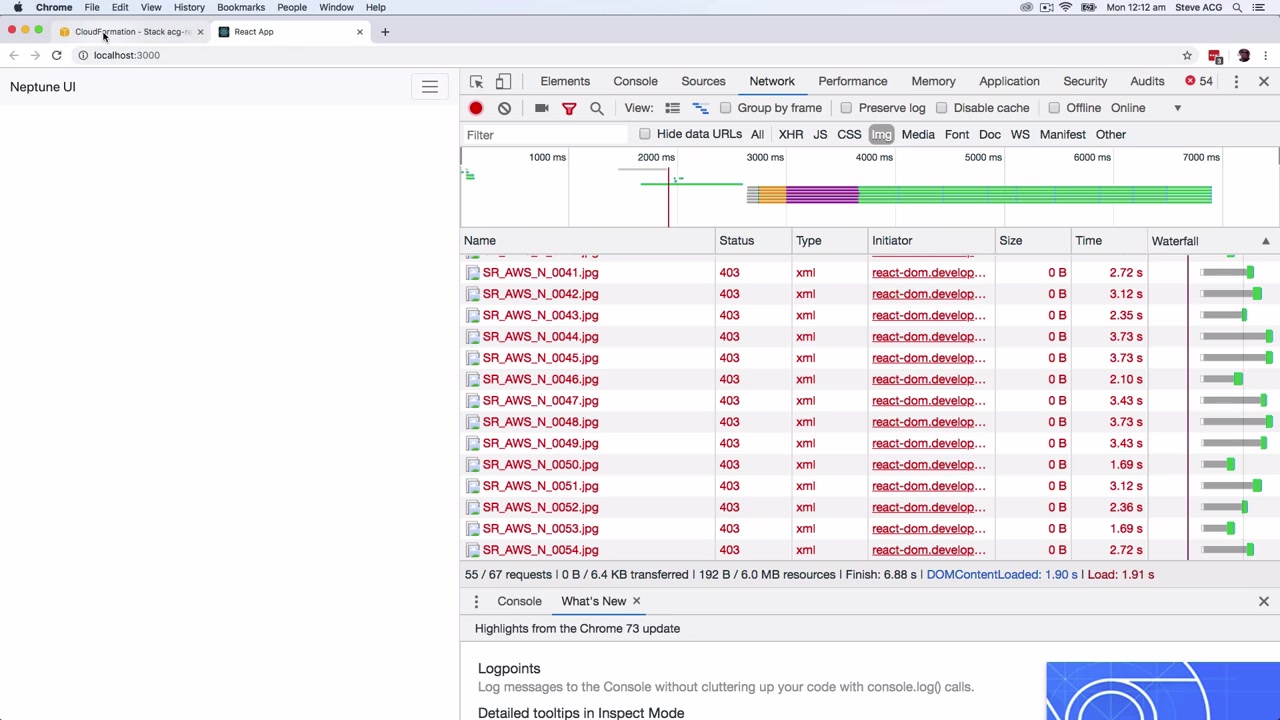The height and width of the screenshot is (720, 1280).
Task: Open network search magnifier
Action: [596, 108]
